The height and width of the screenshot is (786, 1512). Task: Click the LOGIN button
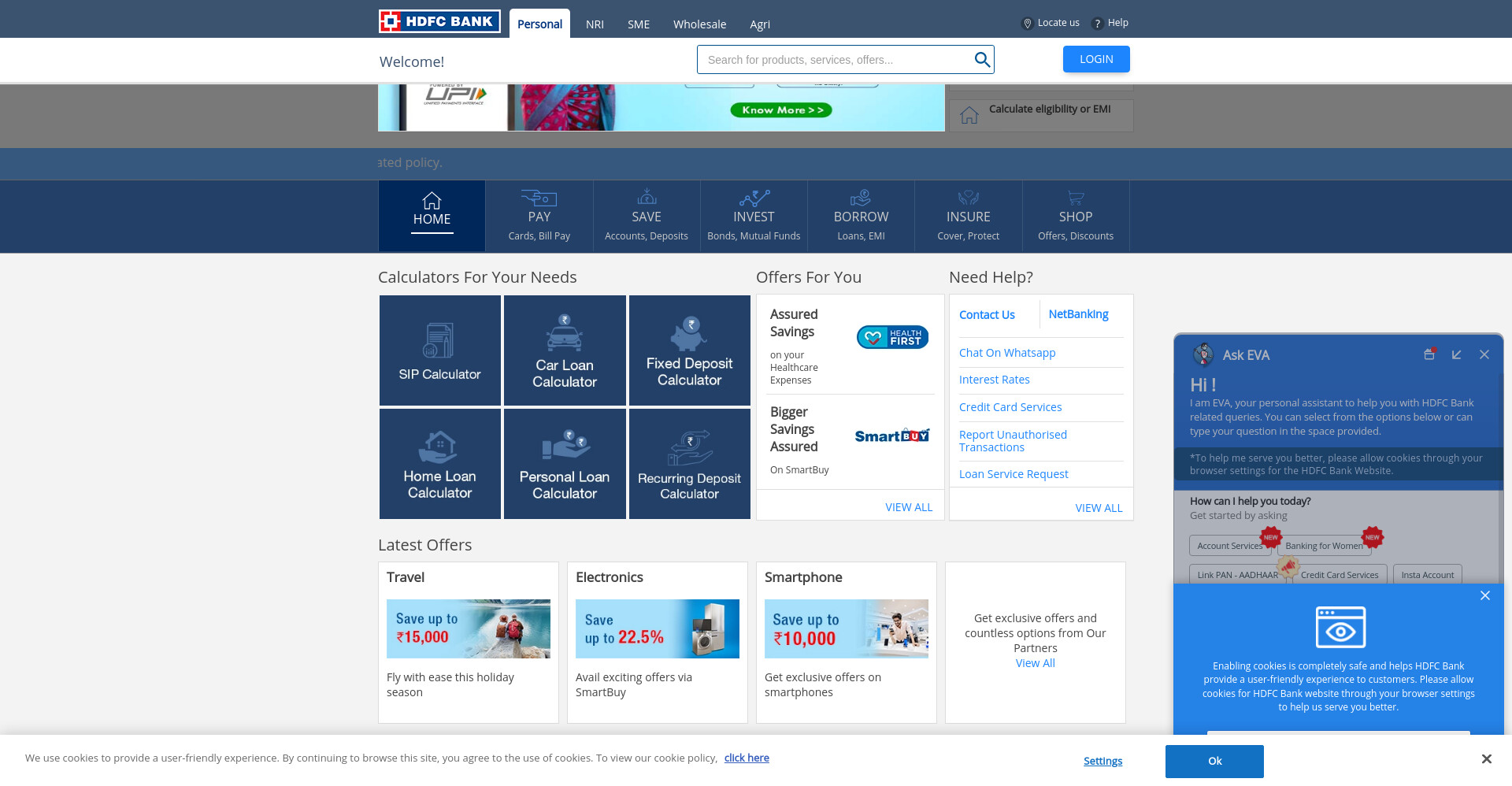pos(1096,59)
